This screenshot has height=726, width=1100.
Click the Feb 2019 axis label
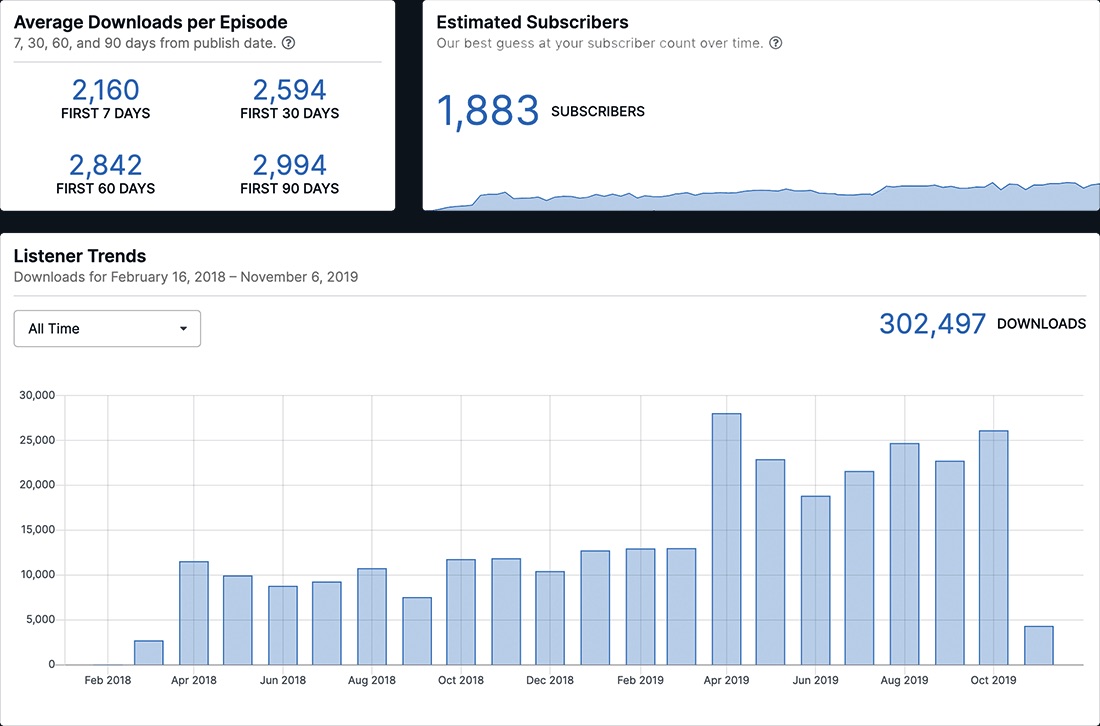pos(640,680)
